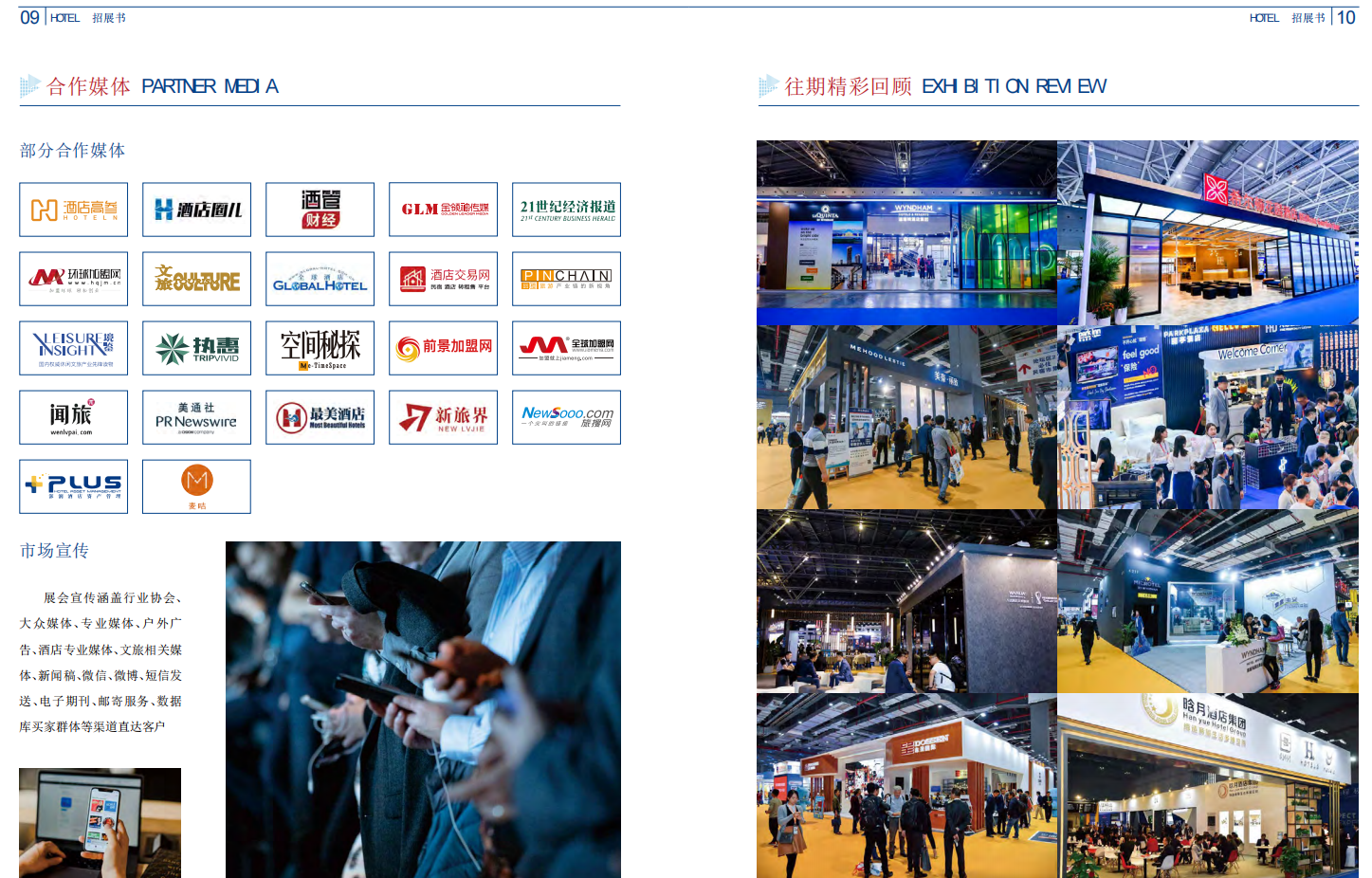Screen dimensions: 1372x878
Task: Click the orange M 麦咭 logo
Action: pos(196,486)
